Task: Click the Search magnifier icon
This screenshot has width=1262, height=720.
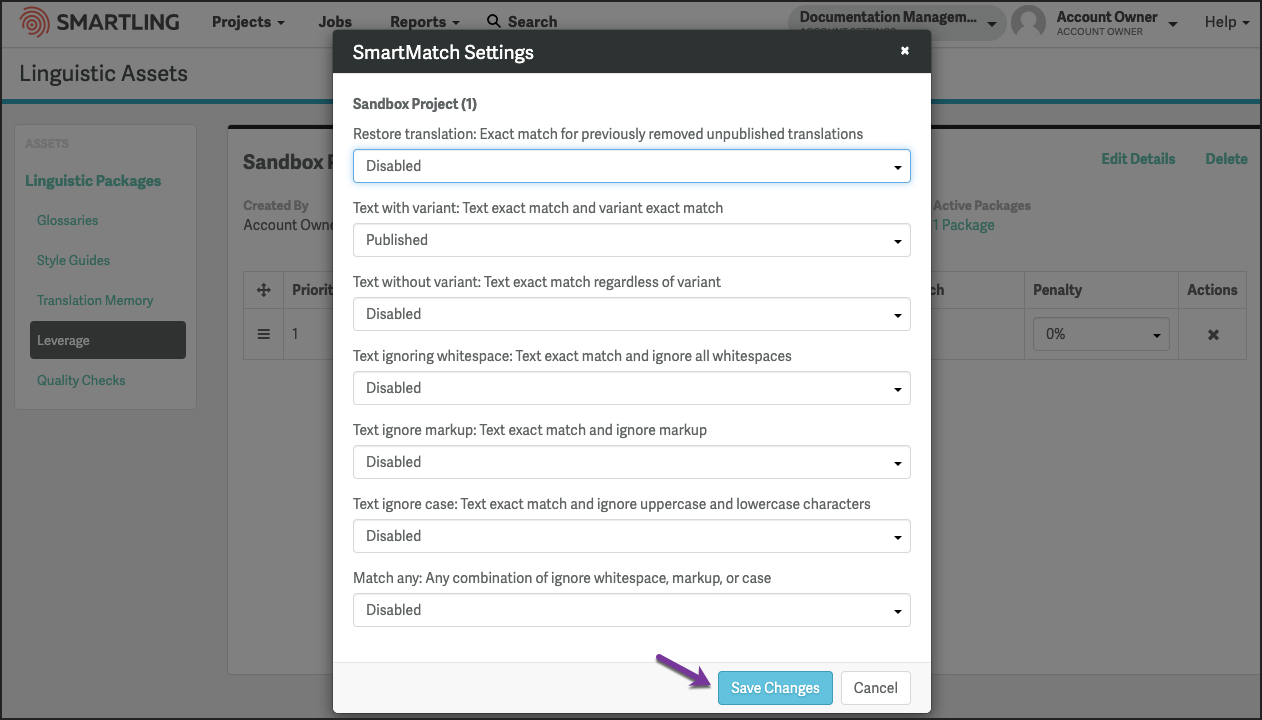Action: click(x=494, y=21)
